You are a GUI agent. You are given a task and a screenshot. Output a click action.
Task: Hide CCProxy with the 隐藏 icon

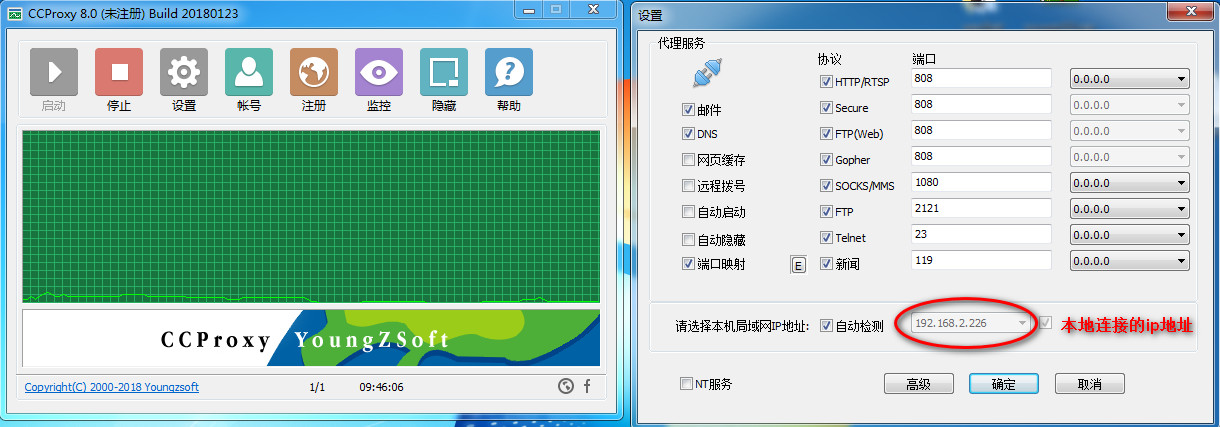click(444, 72)
